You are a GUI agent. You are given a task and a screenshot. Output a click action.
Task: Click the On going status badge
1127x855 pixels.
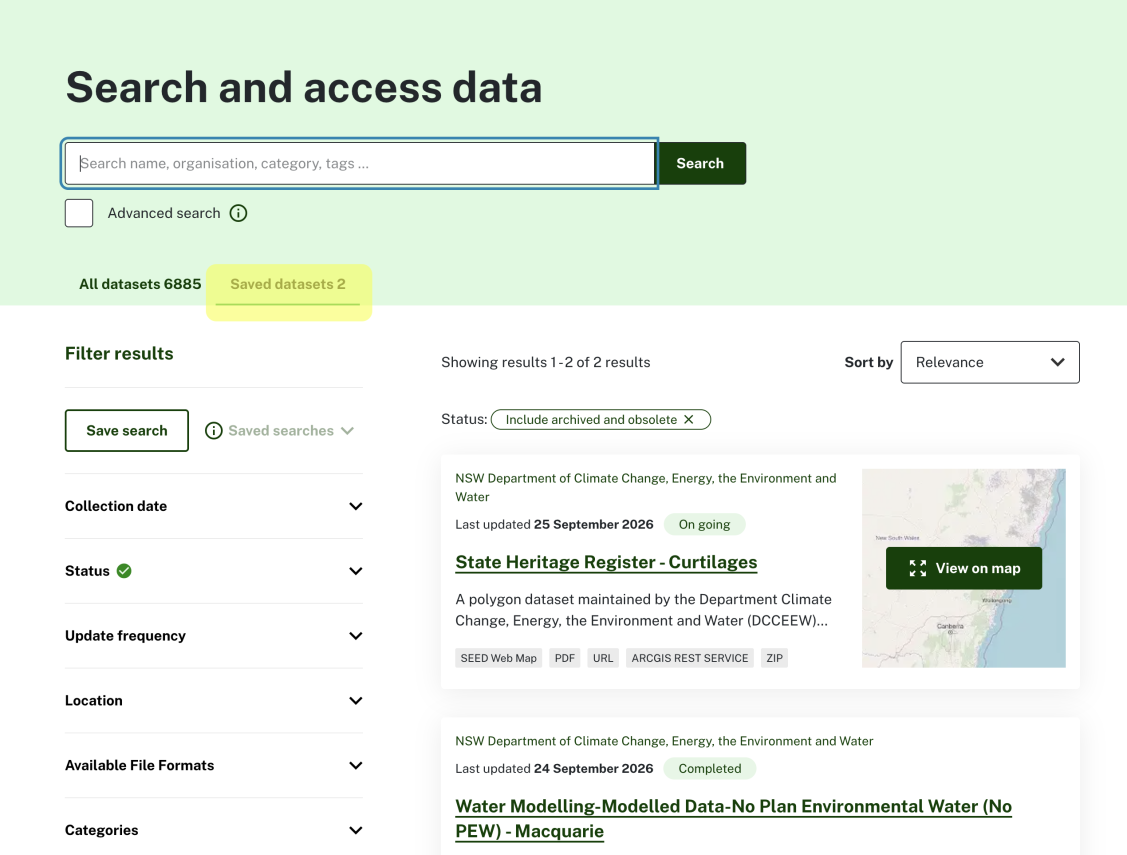click(704, 524)
